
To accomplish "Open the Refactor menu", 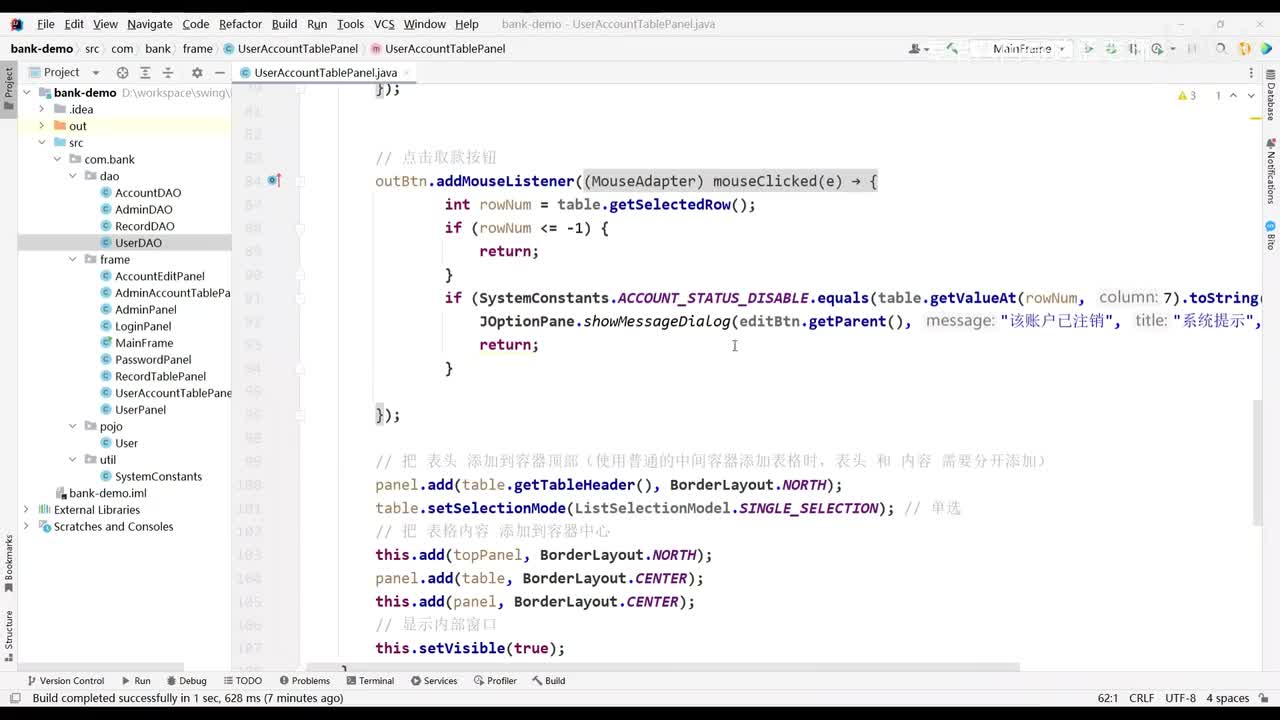I will point(240,24).
